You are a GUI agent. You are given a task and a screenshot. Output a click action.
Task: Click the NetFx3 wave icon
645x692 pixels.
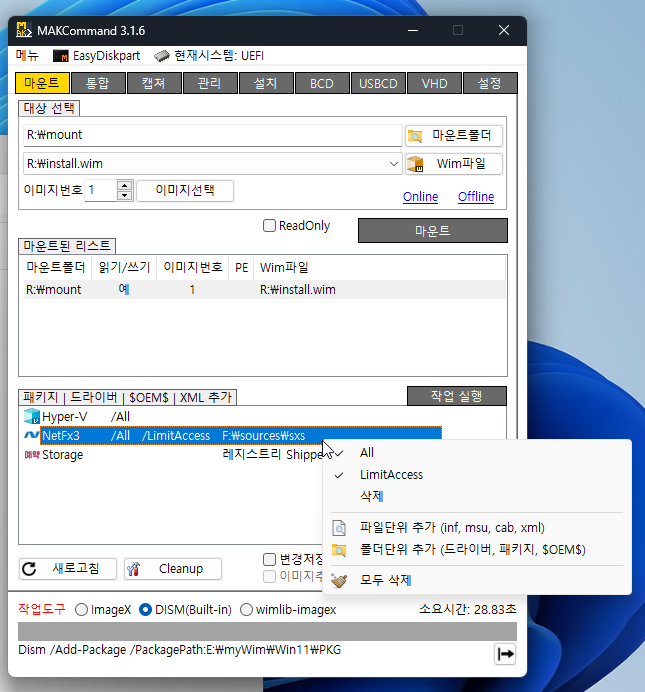pos(32,436)
